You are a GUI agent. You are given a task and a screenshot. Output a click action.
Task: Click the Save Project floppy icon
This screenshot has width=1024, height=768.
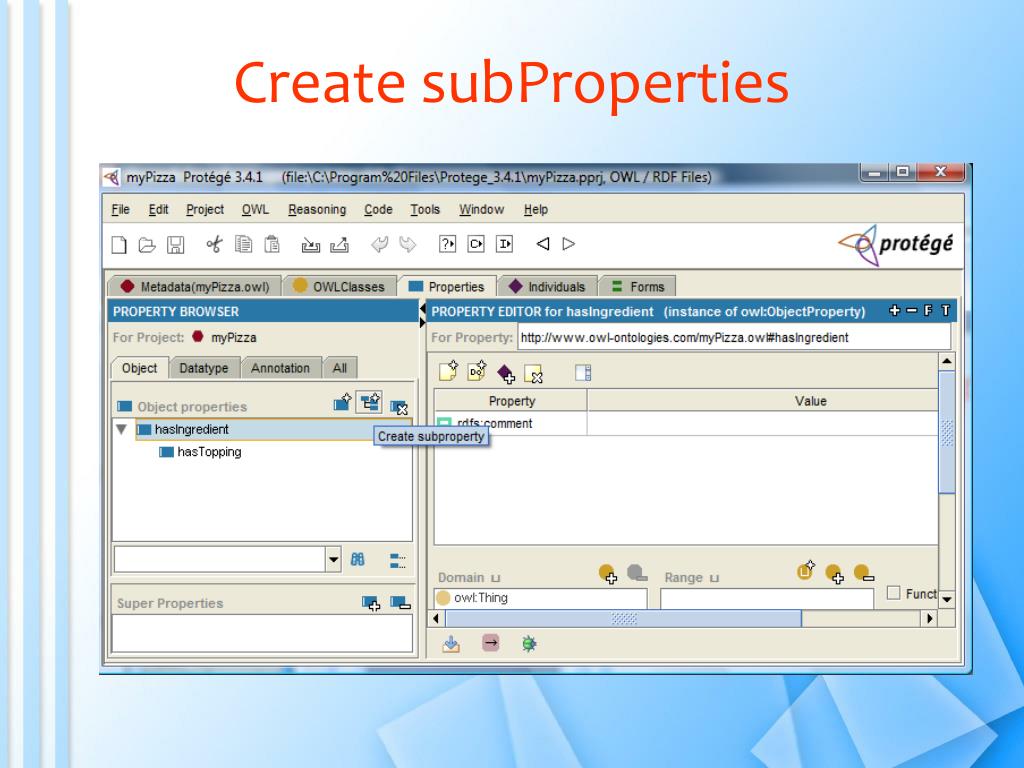(x=176, y=245)
